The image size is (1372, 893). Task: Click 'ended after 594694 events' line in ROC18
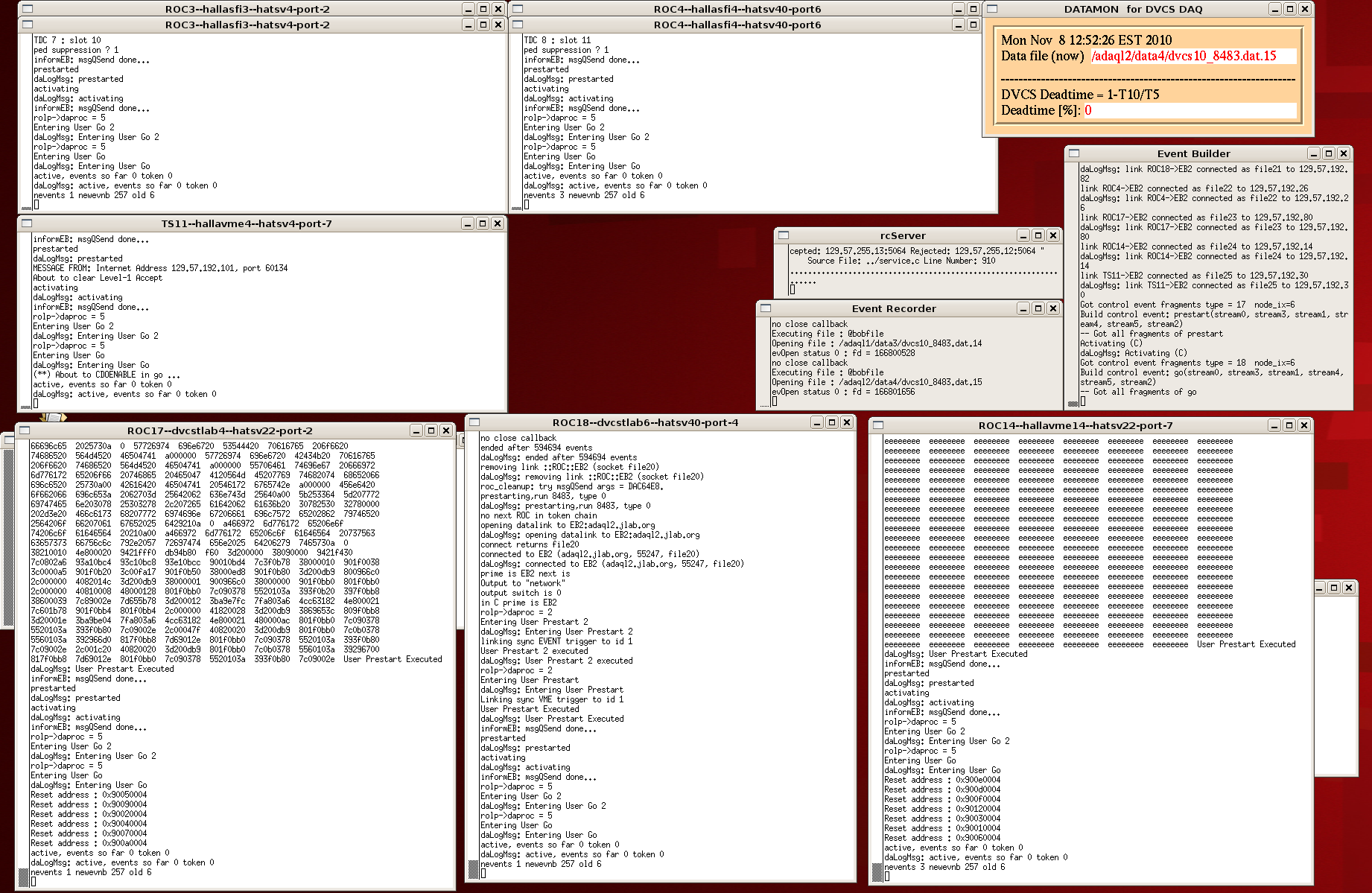536,448
